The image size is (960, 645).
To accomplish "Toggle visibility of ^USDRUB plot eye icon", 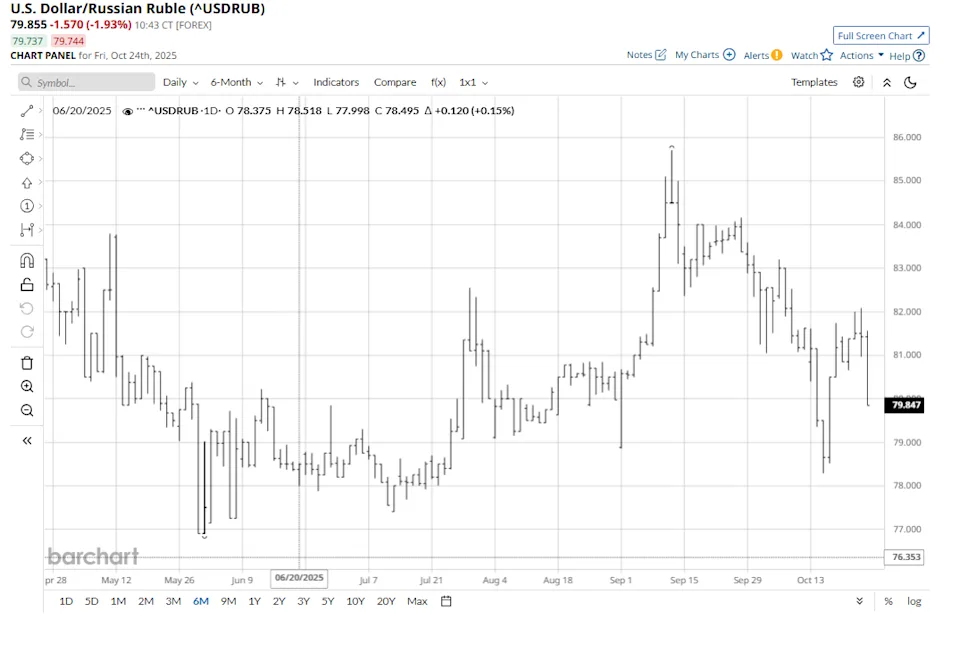I will click(x=127, y=111).
